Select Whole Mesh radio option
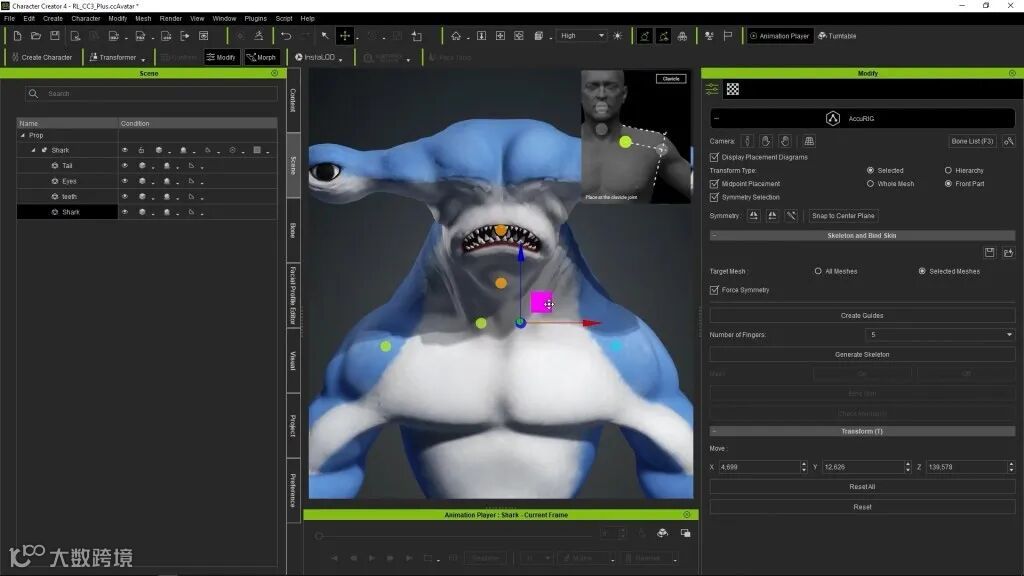Image resolution: width=1024 pixels, height=576 pixels. (x=871, y=184)
